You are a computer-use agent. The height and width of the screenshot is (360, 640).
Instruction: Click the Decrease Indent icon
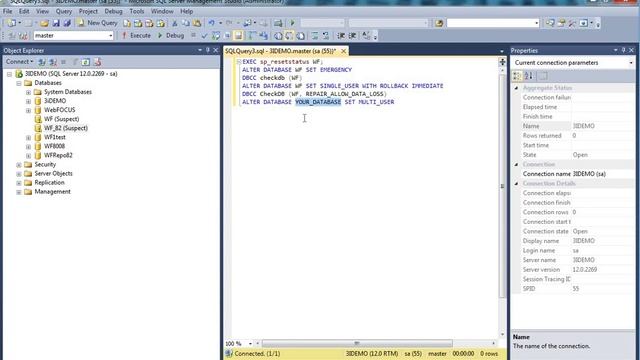(341, 36)
